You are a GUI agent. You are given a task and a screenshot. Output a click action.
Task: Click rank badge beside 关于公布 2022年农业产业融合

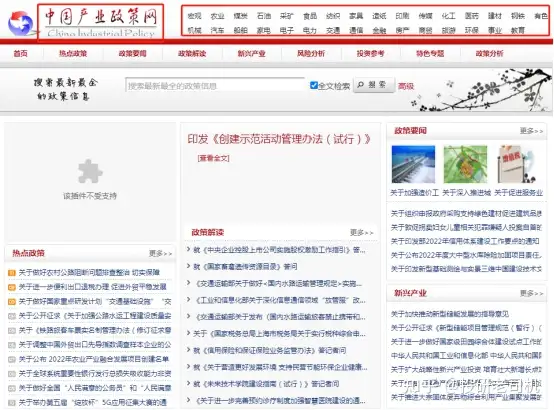12,359
